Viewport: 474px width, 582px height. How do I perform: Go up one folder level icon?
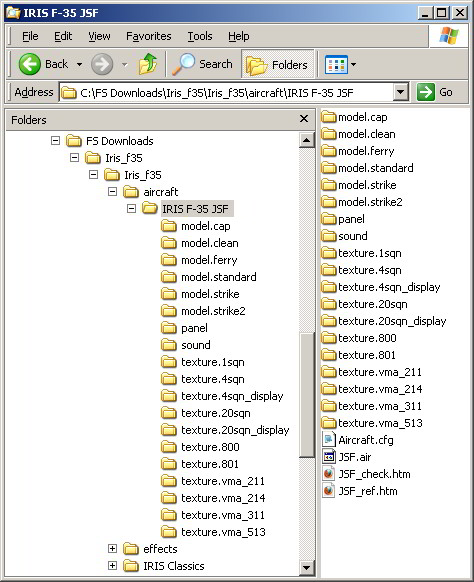pyautogui.click(x=148, y=64)
